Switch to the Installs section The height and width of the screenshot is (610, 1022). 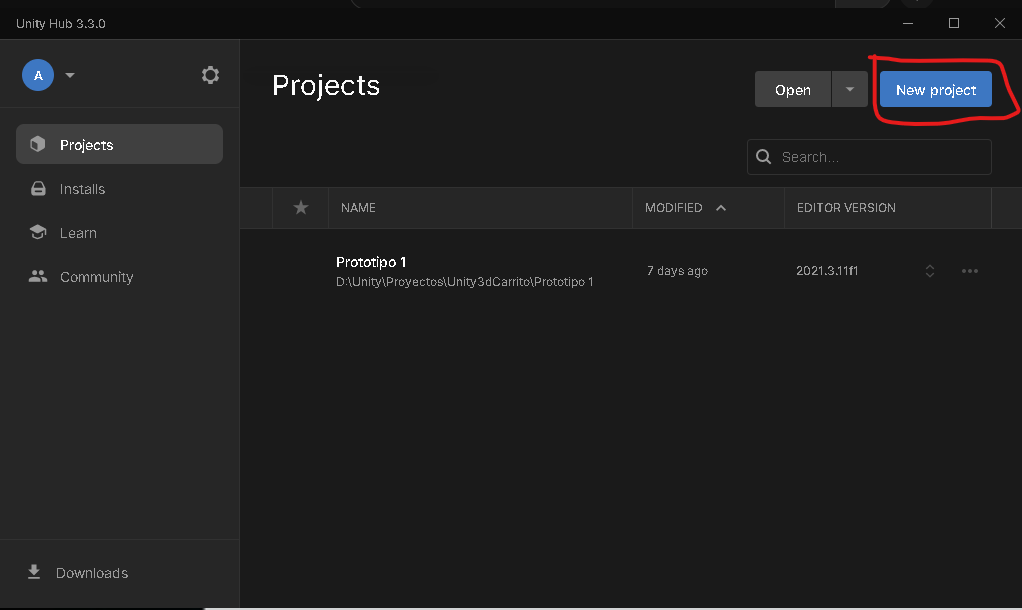(82, 189)
